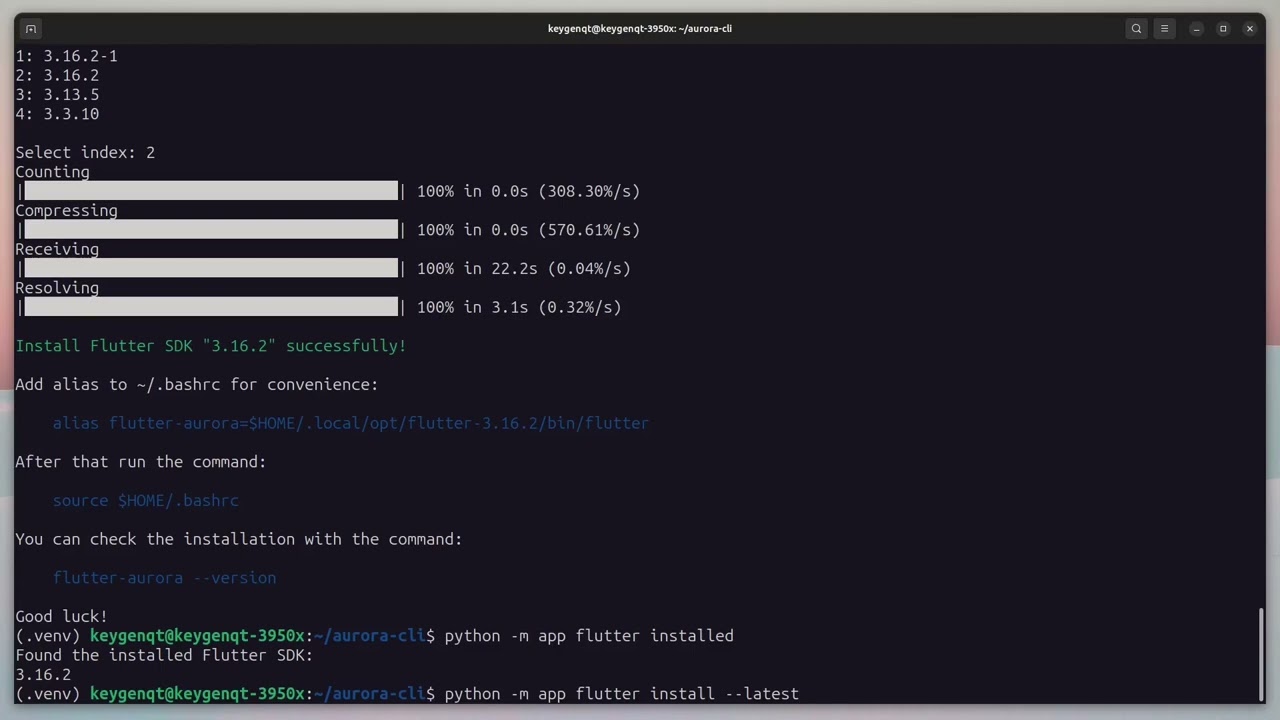Click window title keygenqt@keygenqt-3950x: ~/aurora-cli
Screen dimensions: 1280x720
pos(640,29)
